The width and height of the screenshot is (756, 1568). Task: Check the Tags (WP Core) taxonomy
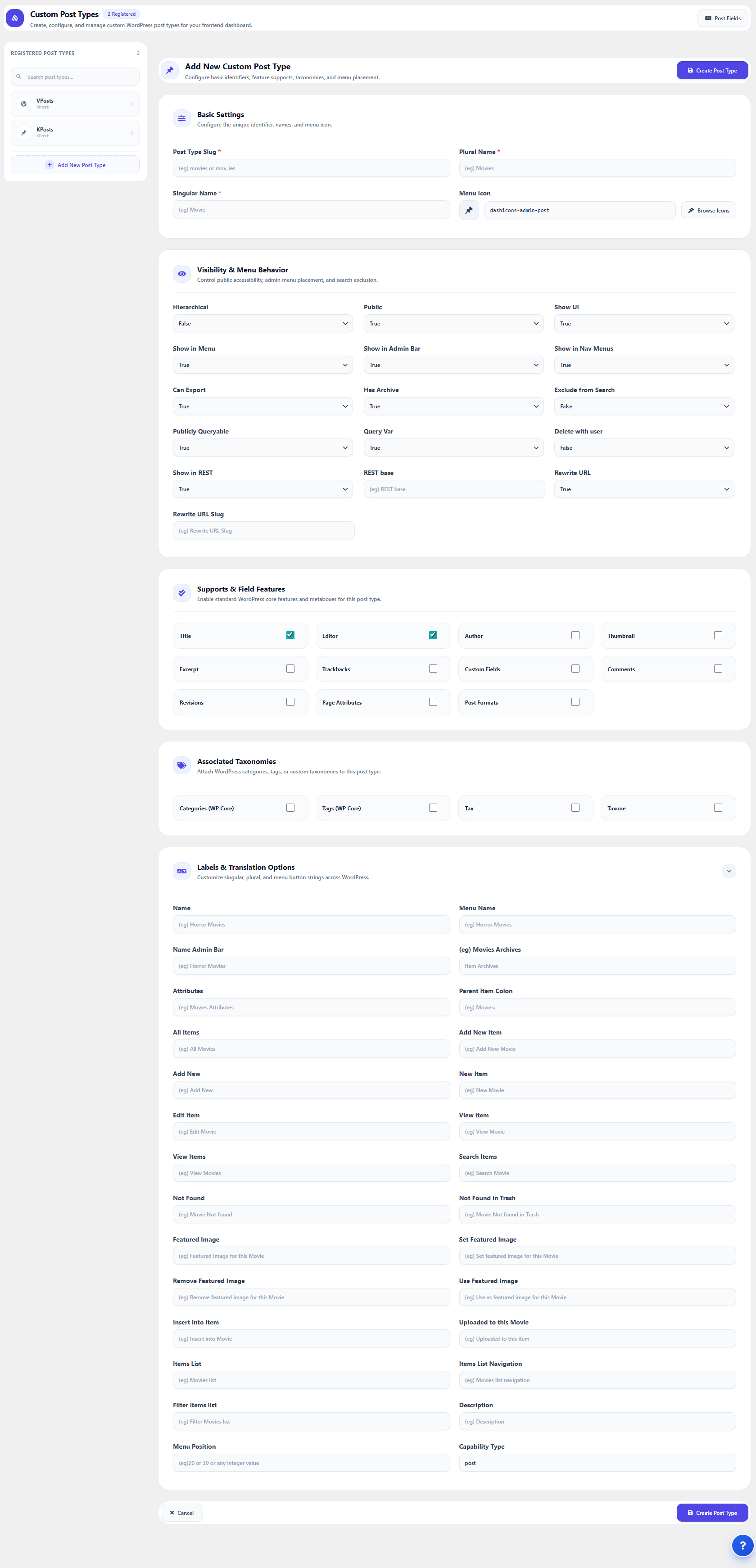[433, 809]
